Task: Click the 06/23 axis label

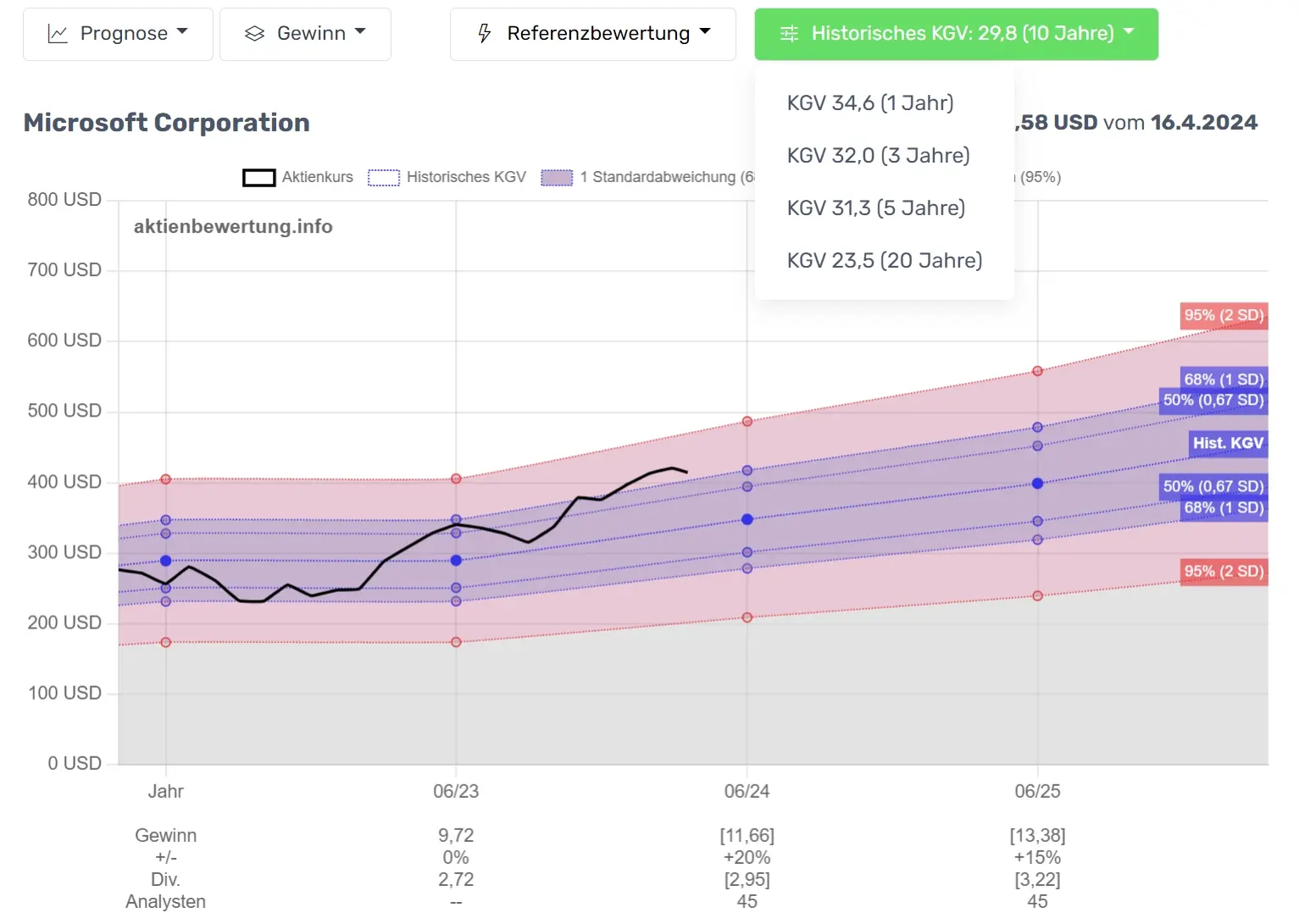Action: (456, 792)
